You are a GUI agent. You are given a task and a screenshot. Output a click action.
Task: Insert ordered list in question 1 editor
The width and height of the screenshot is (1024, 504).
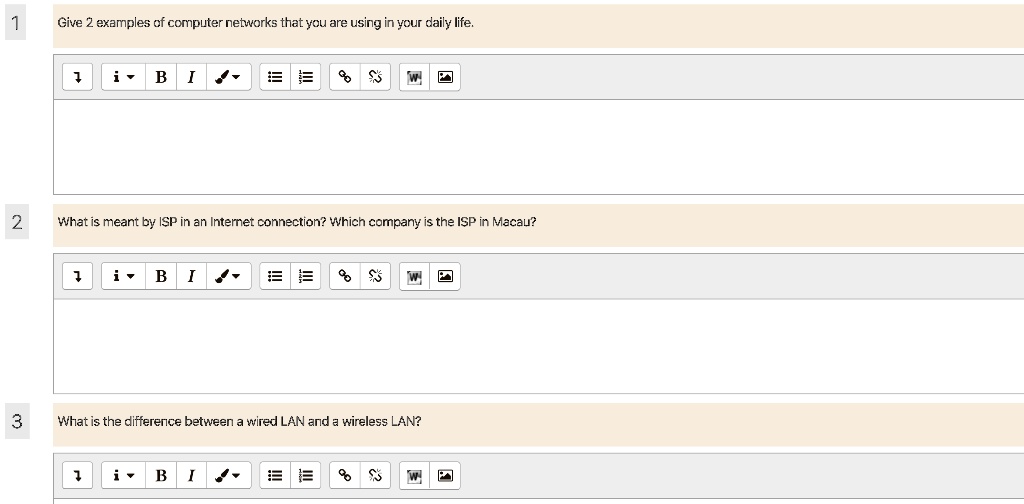(x=307, y=77)
